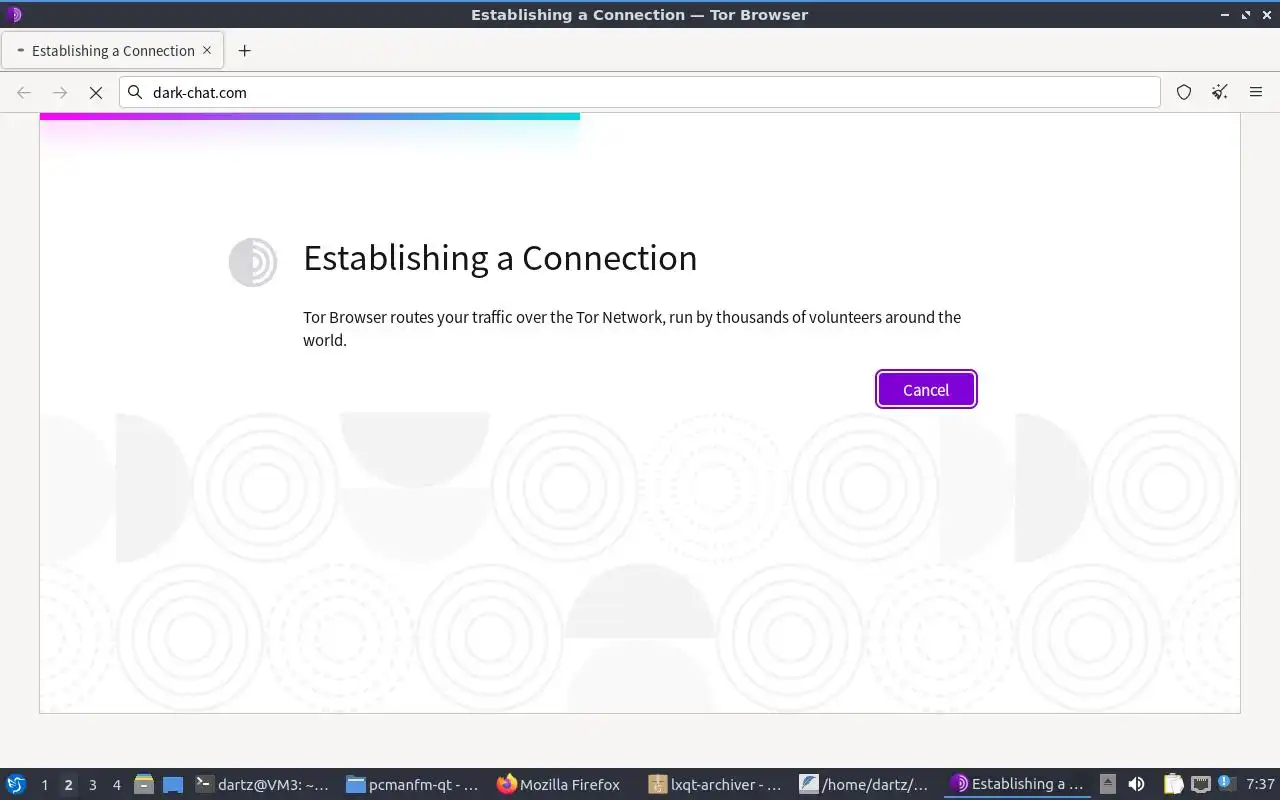The width and height of the screenshot is (1280, 800).
Task: Click the show desktop taskbar icon
Action: pos(173,784)
